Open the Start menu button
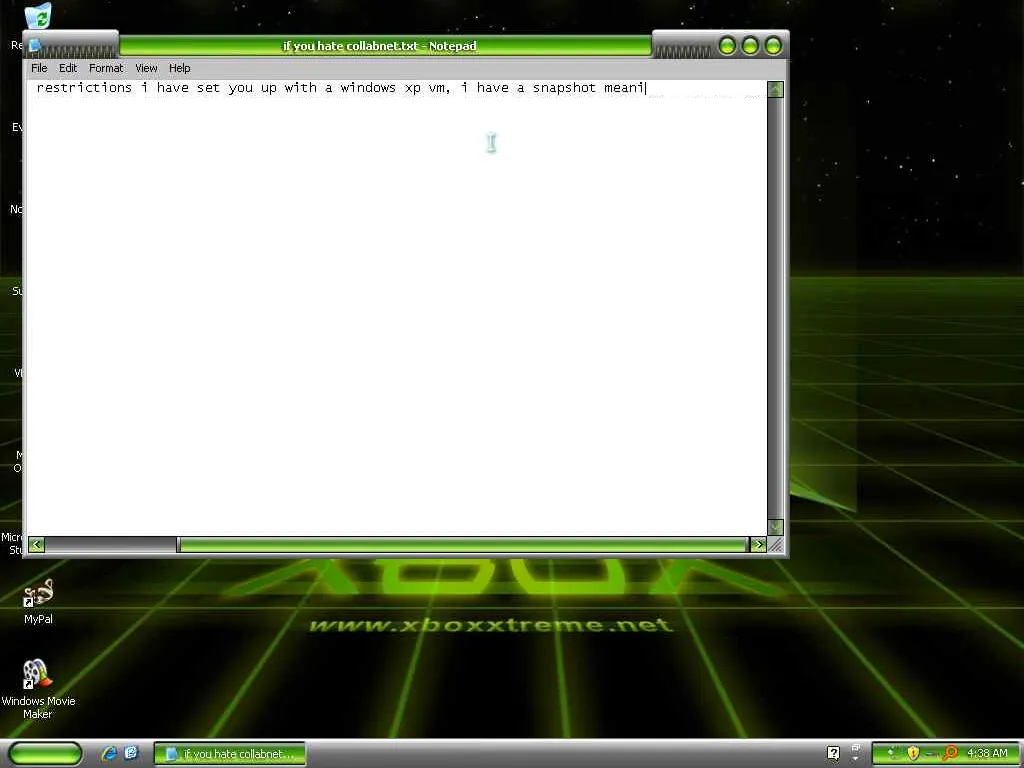 tap(45, 753)
